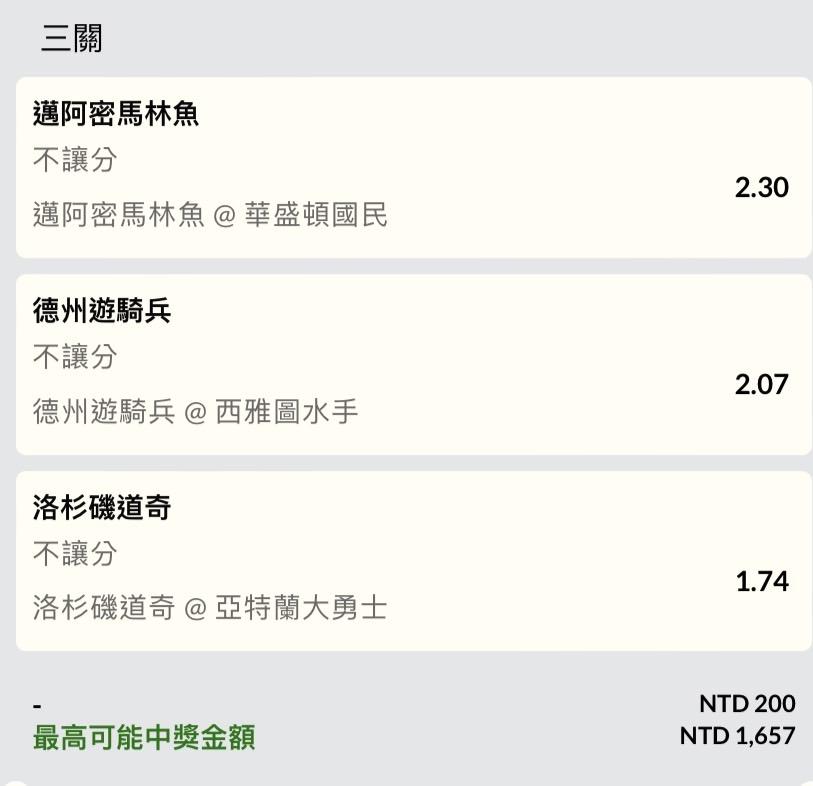Click the NTD 200 stake amount
This screenshot has height=786, width=813.
747,704
